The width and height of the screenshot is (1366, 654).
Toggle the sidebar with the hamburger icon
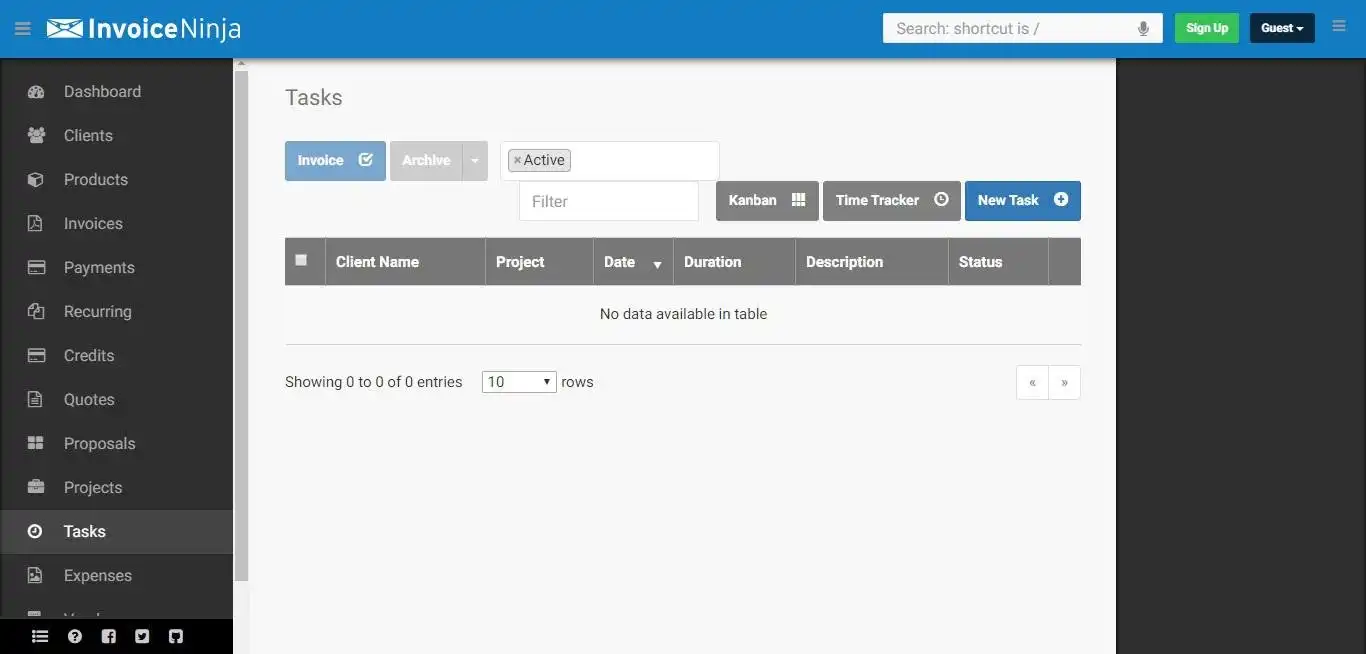(22, 28)
